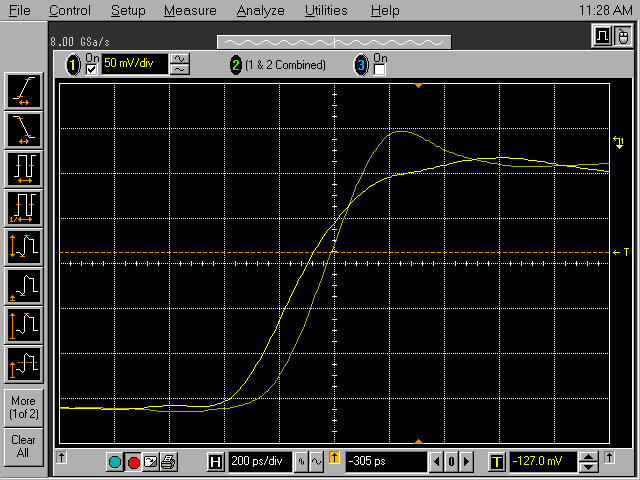This screenshot has height=480, width=640.
Task: Click the narrow-wave zoom in timebase button
Action: coord(302,462)
